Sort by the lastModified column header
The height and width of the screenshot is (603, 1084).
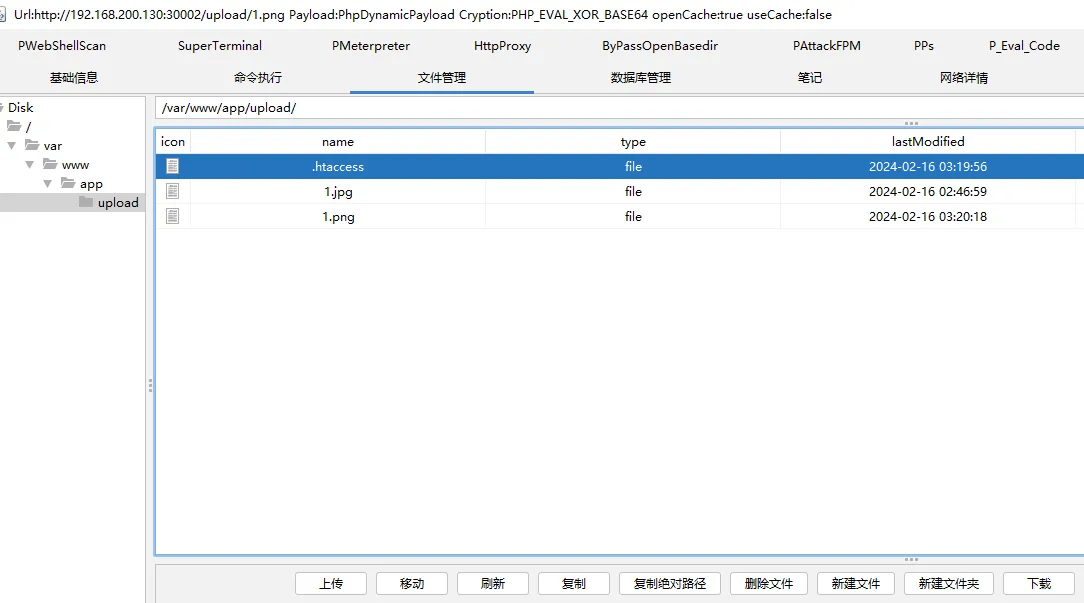click(928, 142)
